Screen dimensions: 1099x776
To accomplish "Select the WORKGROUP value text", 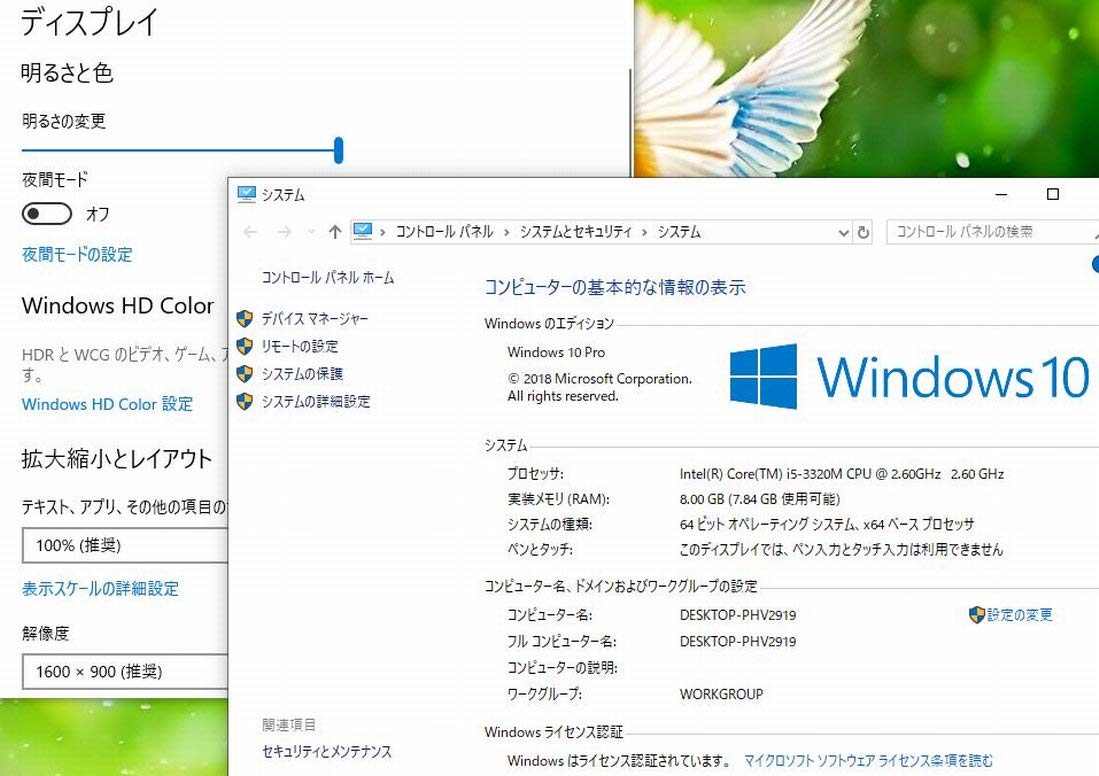I will click(x=721, y=694).
